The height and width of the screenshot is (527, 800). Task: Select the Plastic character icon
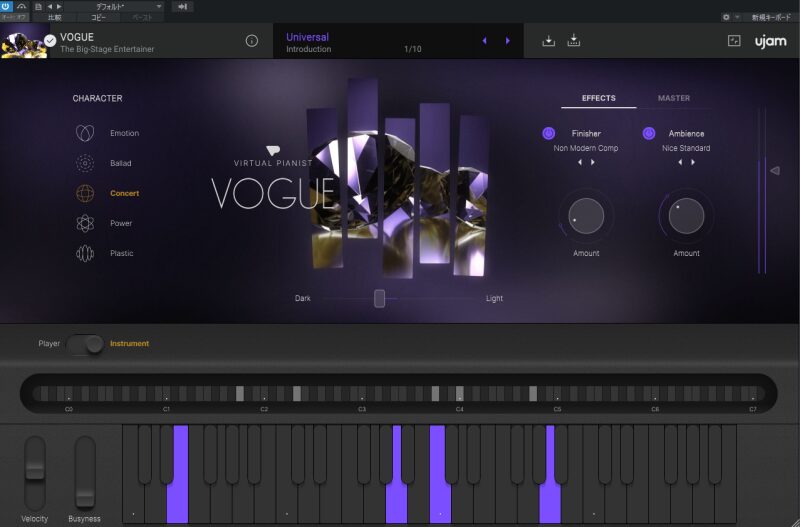point(86,253)
